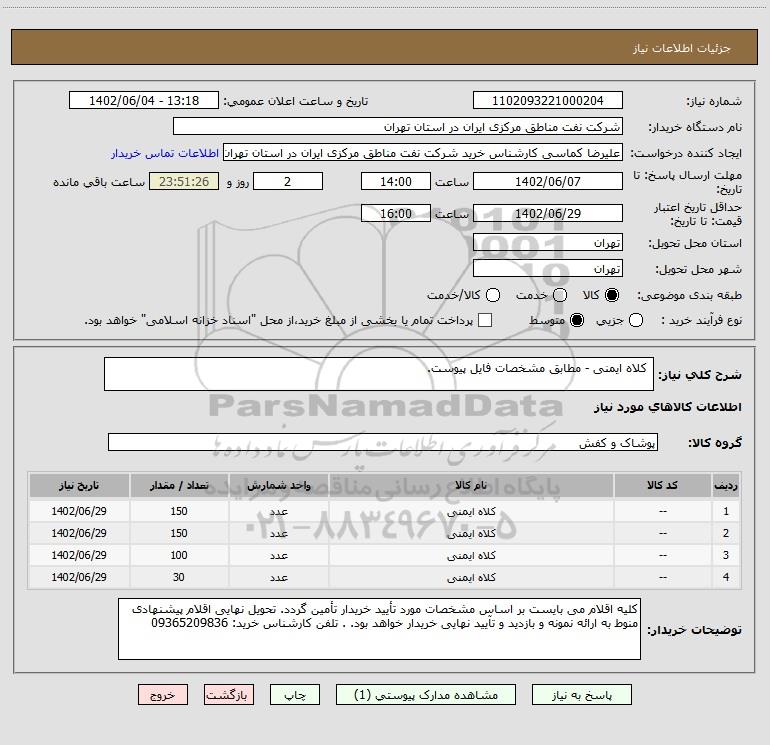This screenshot has height=745, width=770.
Task: Click the کد کالا column header
Action: pyautogui.click(x=662, y=486)
